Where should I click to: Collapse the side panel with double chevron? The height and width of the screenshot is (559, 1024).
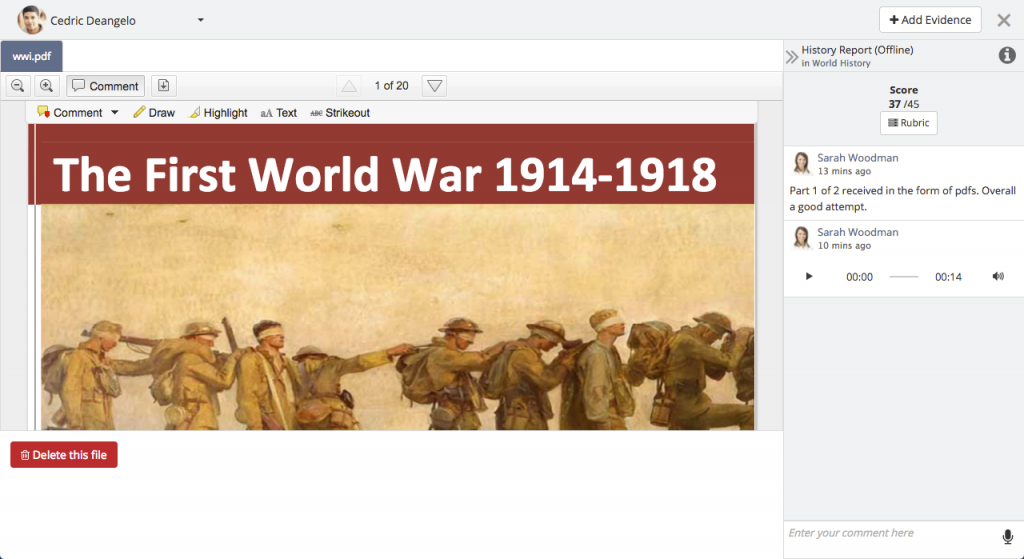(792, 57)
